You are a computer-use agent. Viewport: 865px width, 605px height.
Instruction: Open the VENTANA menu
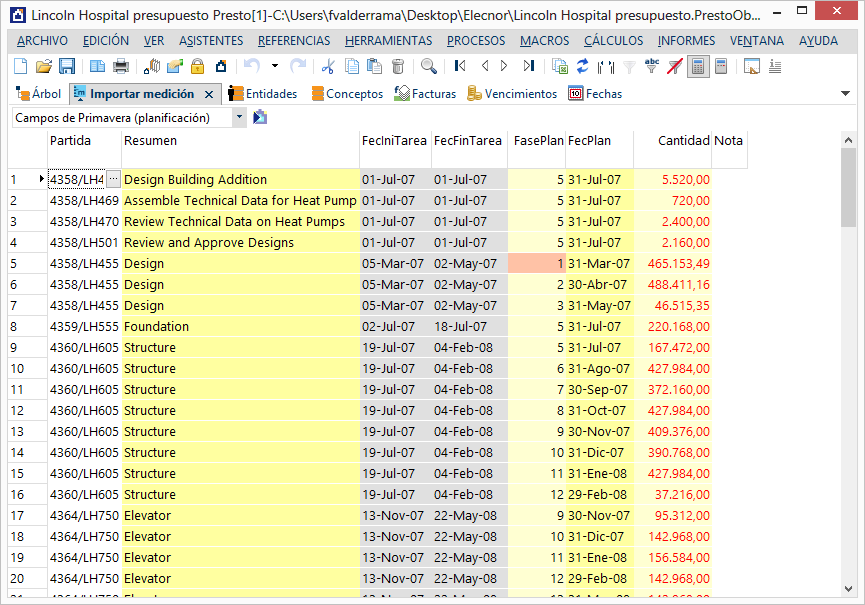[757, 41]
